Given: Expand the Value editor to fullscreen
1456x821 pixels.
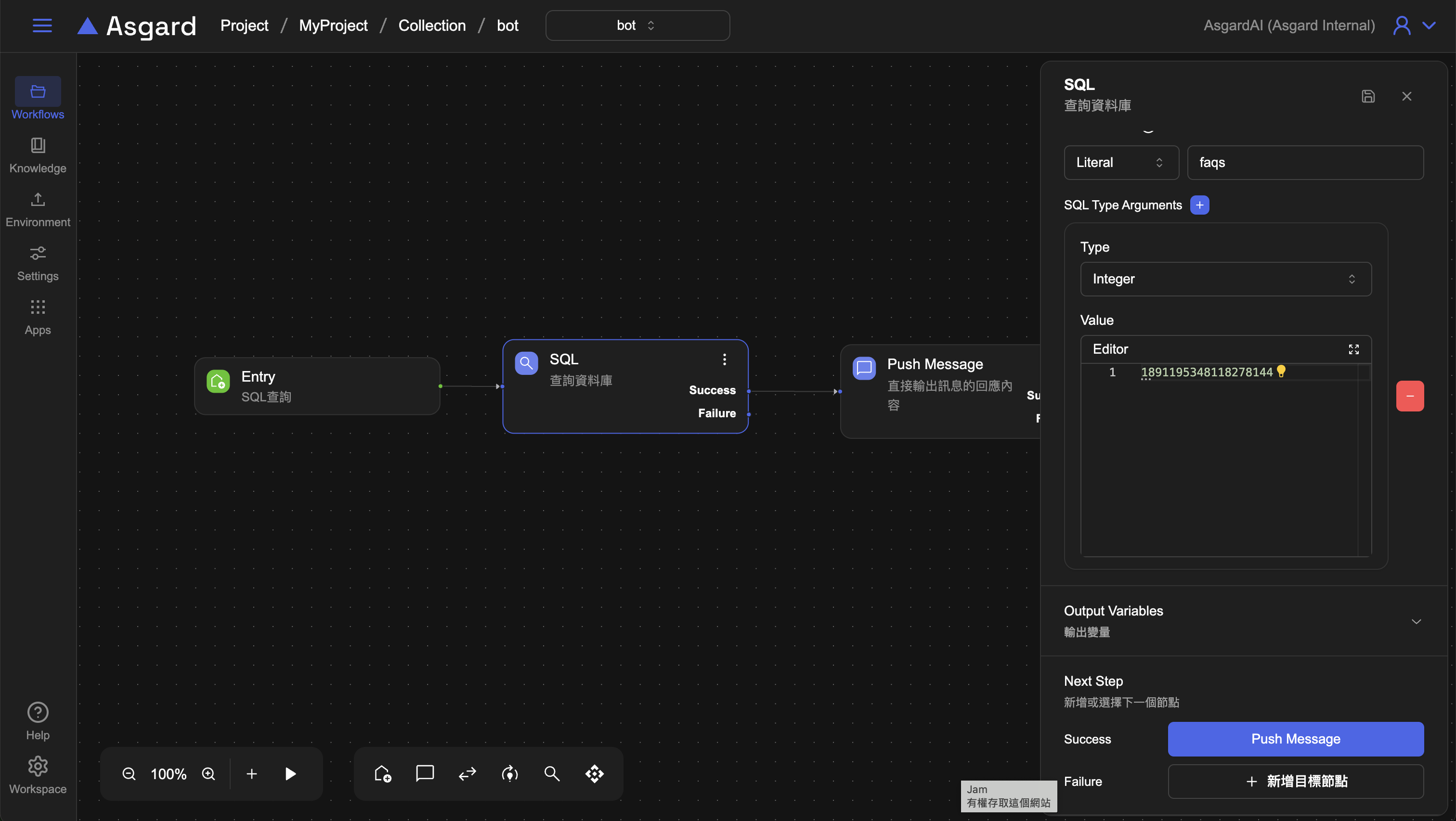Looking at the screenshot, I should click(x=1353, y=349).
